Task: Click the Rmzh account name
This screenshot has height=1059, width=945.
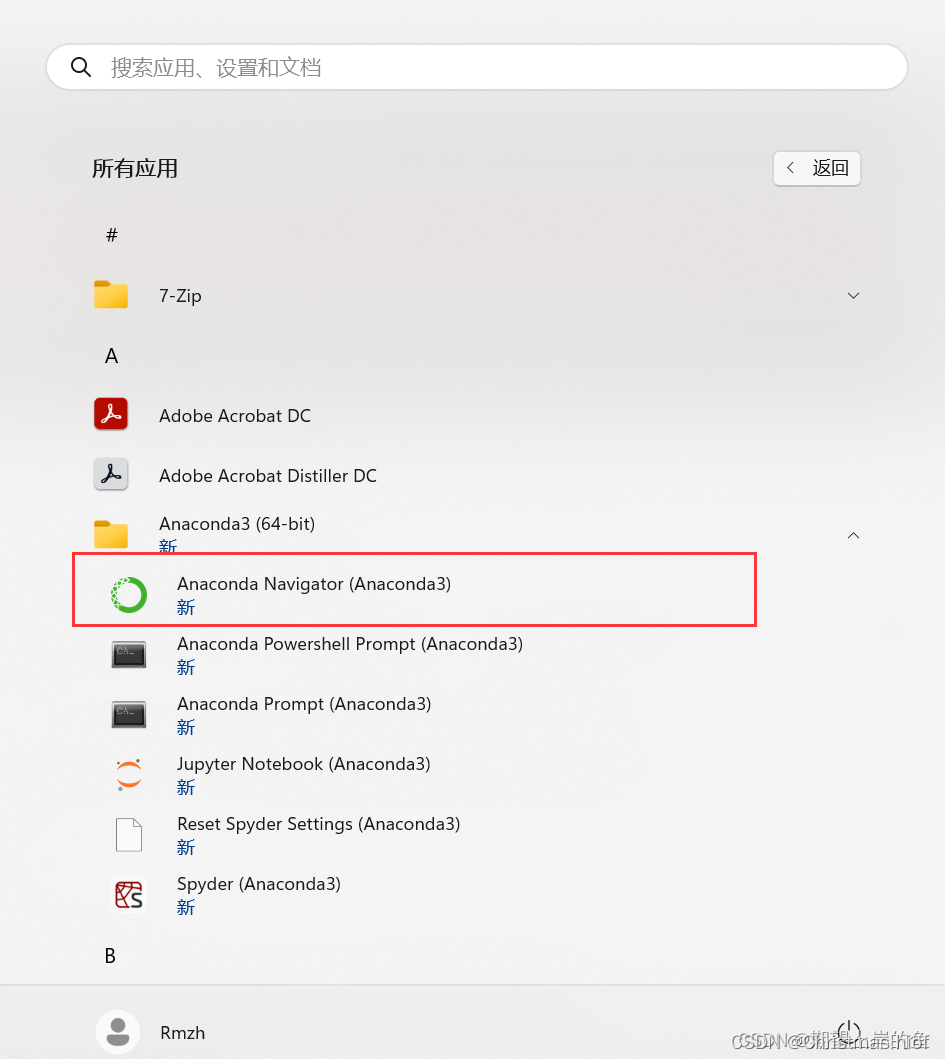Action: 182,1033
